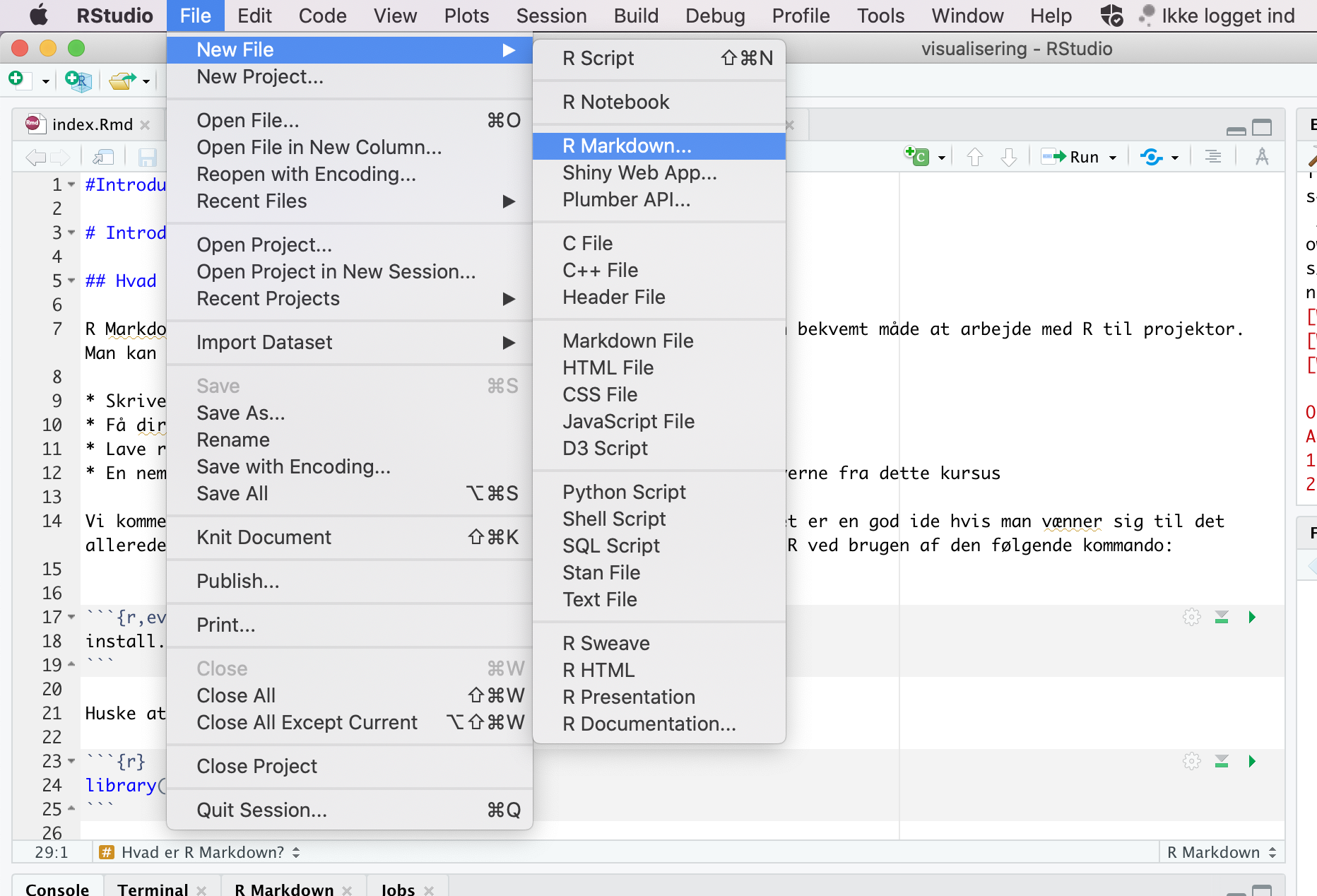The height and width of the screenshot is (896, 1317).
Task: Maximize the source pane icon
Action: click(x=1262, y=127)
